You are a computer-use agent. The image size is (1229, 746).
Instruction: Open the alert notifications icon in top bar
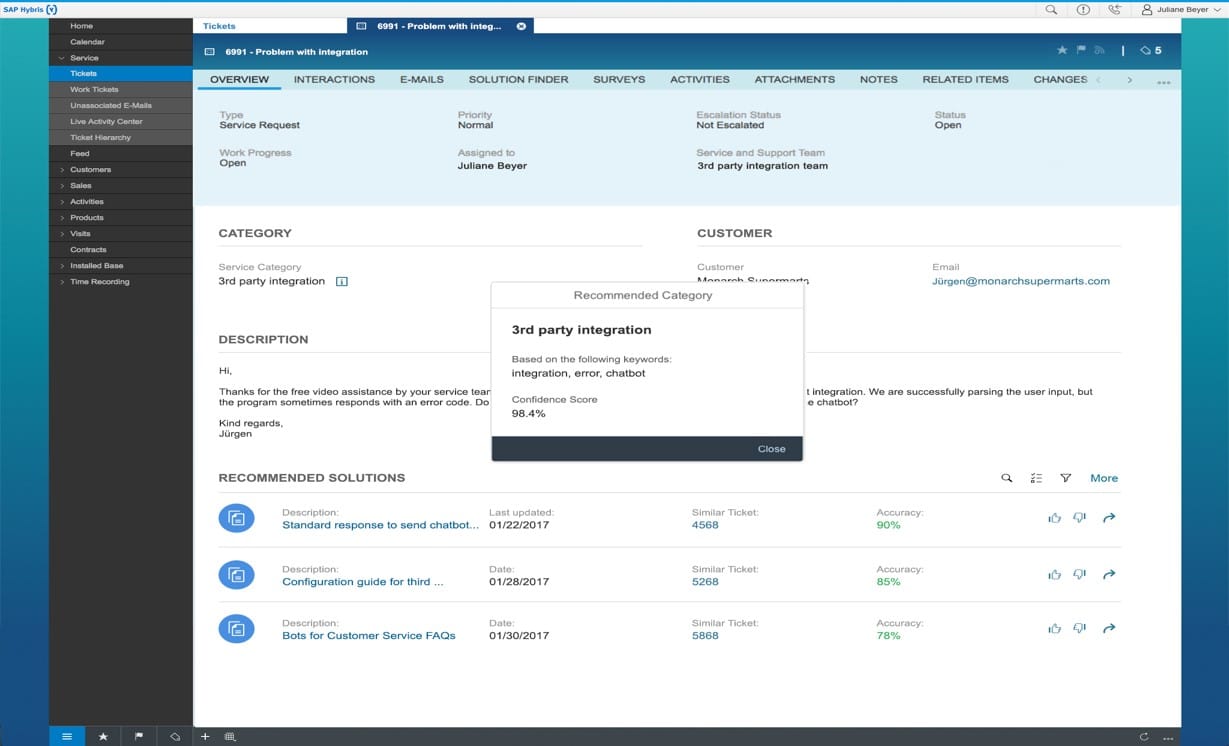pos(1083,9)
